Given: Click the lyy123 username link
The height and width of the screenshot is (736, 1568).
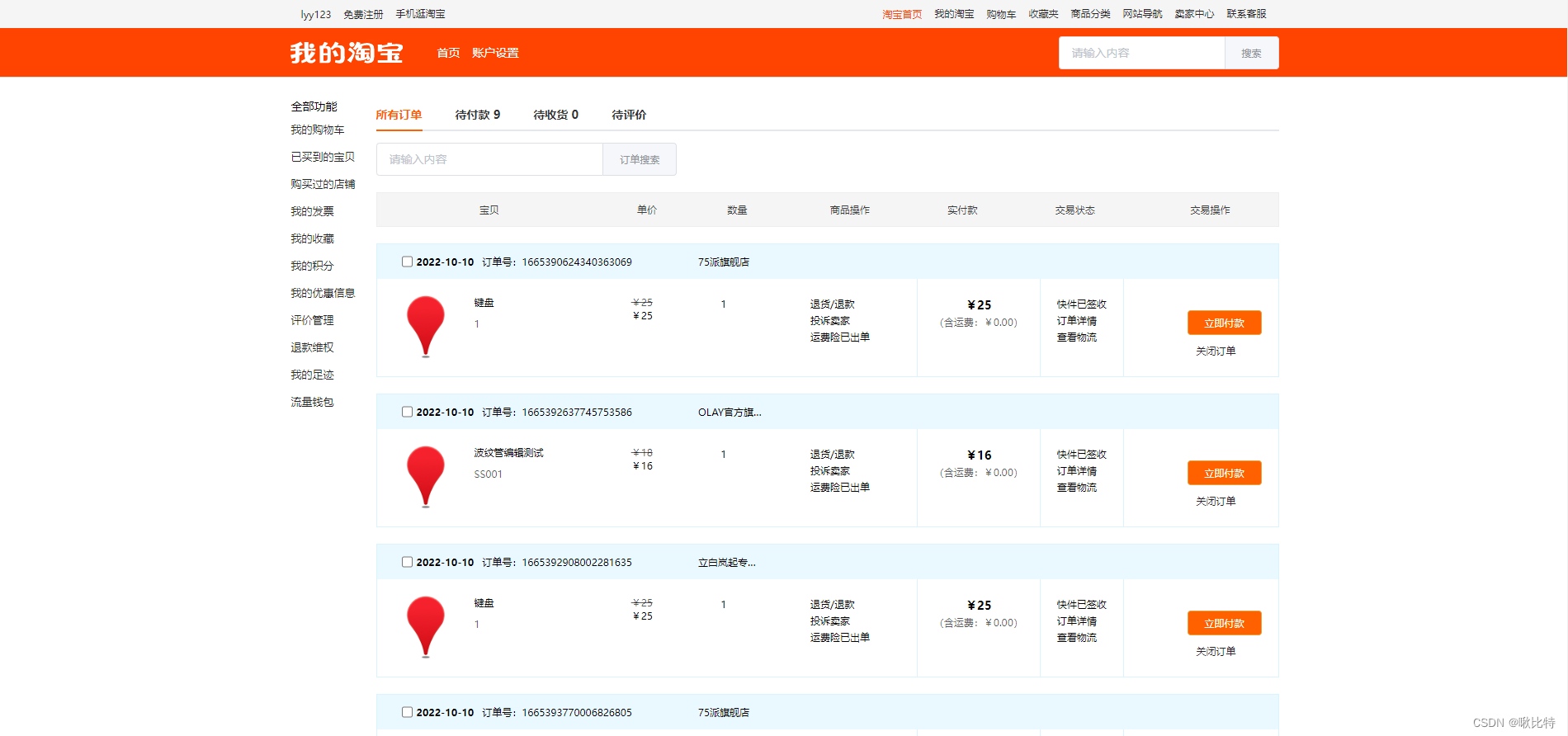Looking at the screenshot, I should coord(315,14).
